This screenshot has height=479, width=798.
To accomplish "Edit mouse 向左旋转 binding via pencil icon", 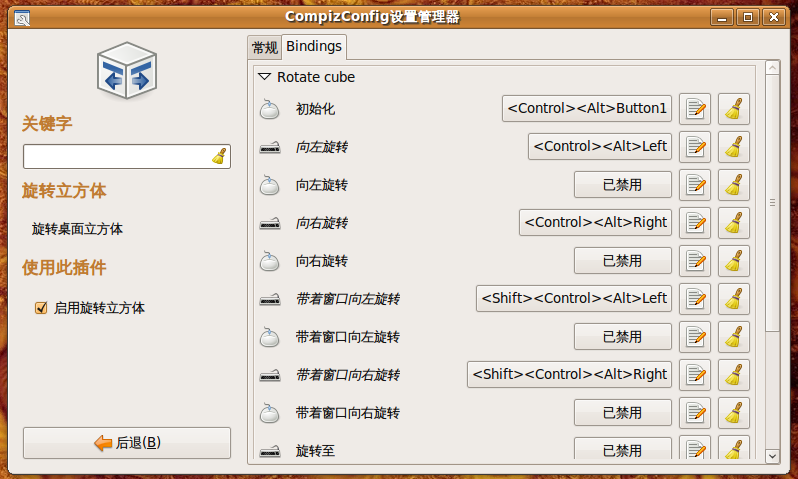I will 695,185.
